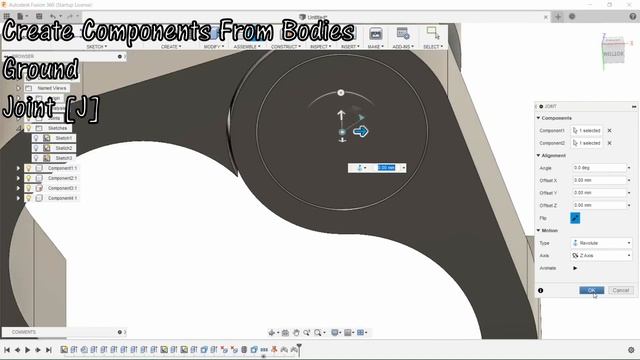Expand the Component2:1 tree node
This screenshot has height=360, width=640.
point(18,178)
